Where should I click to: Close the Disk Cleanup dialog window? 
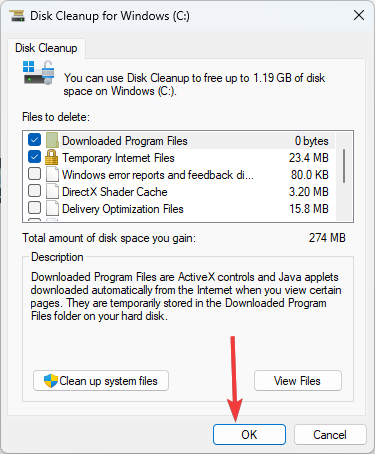pos(359,15)
